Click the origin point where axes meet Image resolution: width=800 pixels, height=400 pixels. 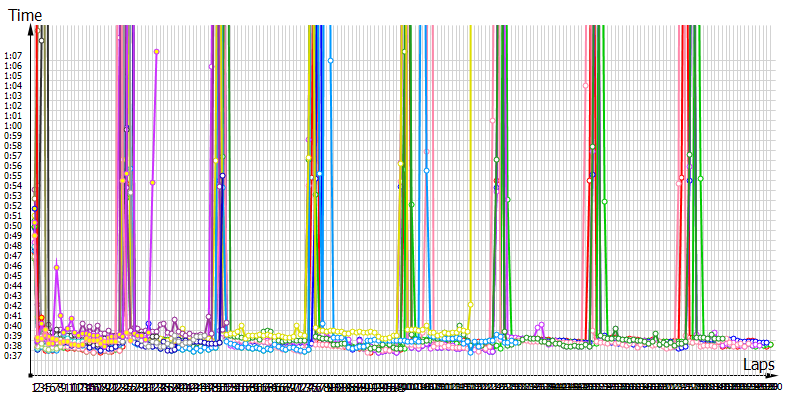pyautogui.click(x=33, y=375)
